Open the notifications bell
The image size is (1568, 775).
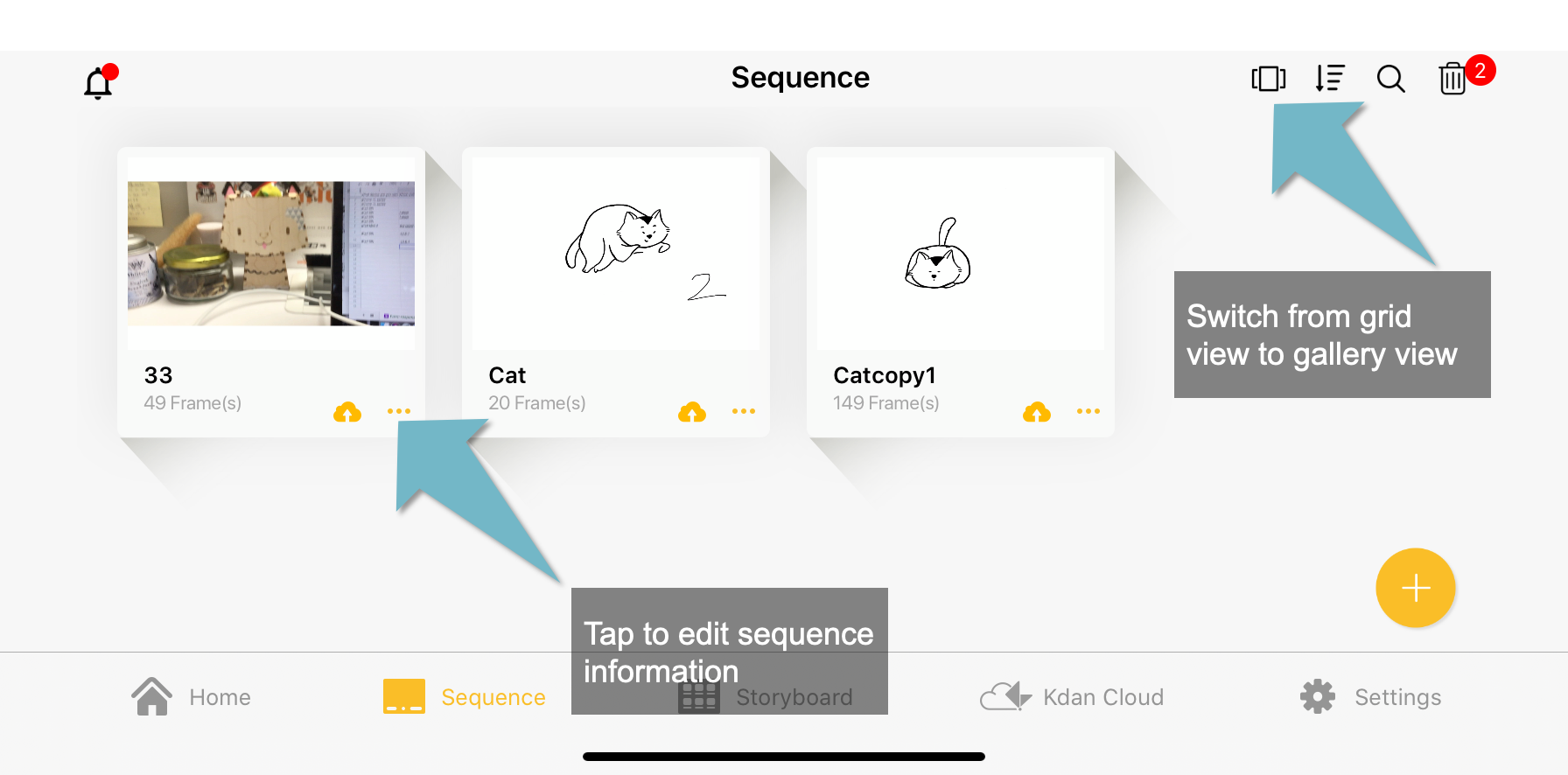click(x=99, y=82)
